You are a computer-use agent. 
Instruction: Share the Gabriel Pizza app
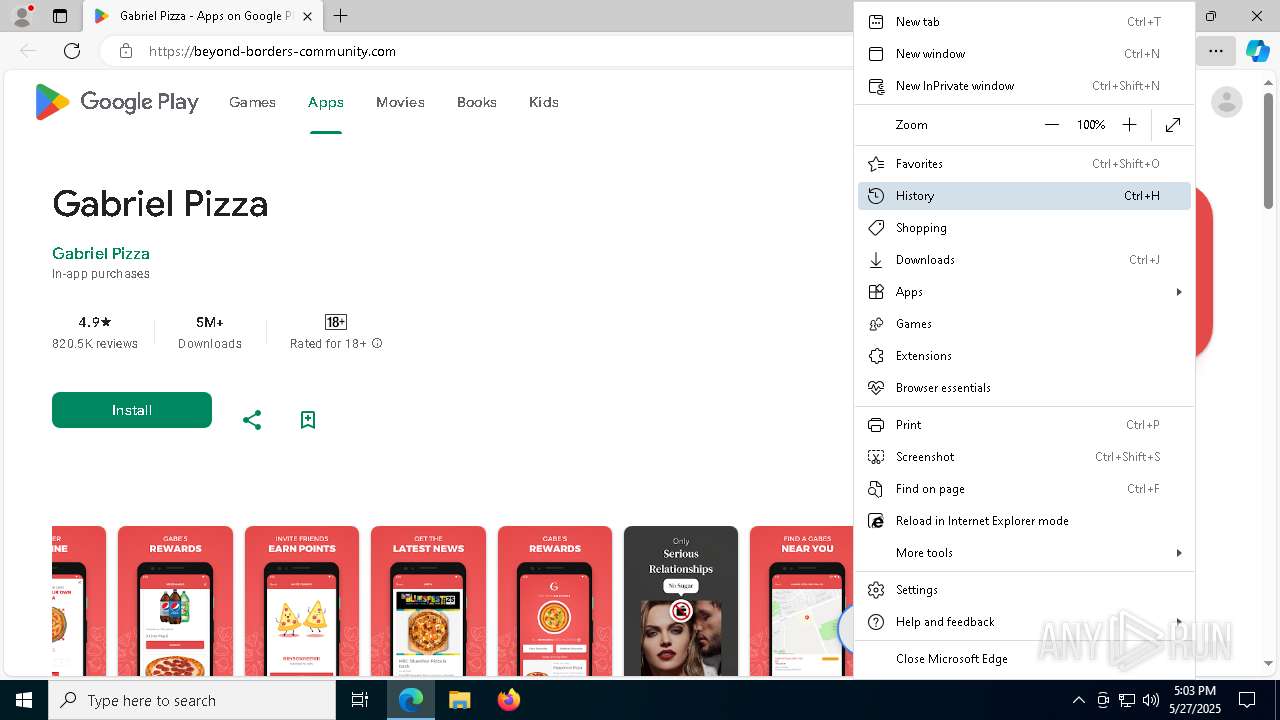[x=252, y=420]
